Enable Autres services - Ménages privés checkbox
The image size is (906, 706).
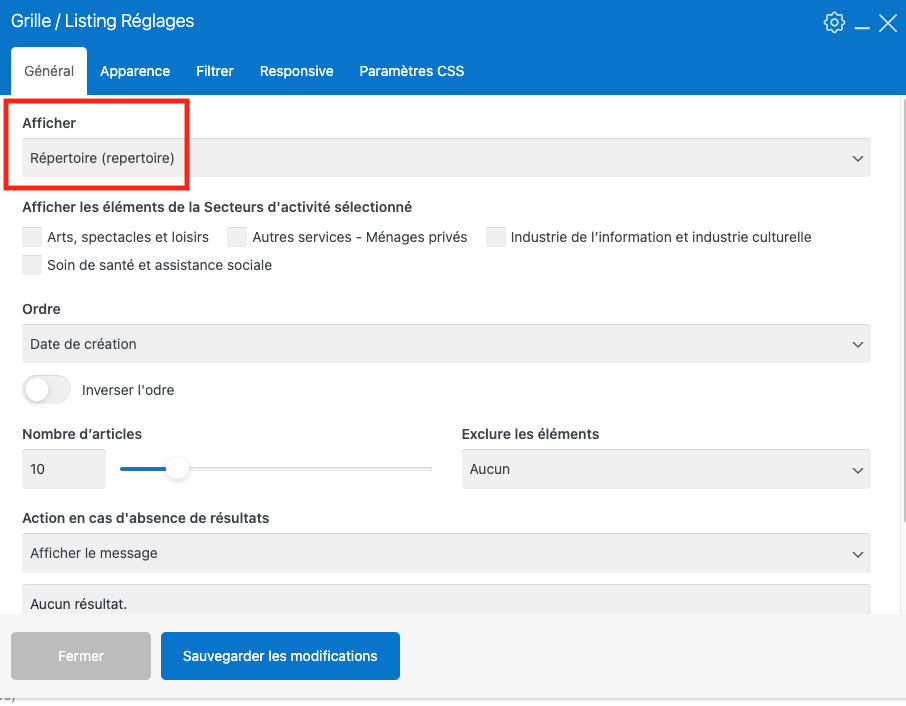pos(237,237)
